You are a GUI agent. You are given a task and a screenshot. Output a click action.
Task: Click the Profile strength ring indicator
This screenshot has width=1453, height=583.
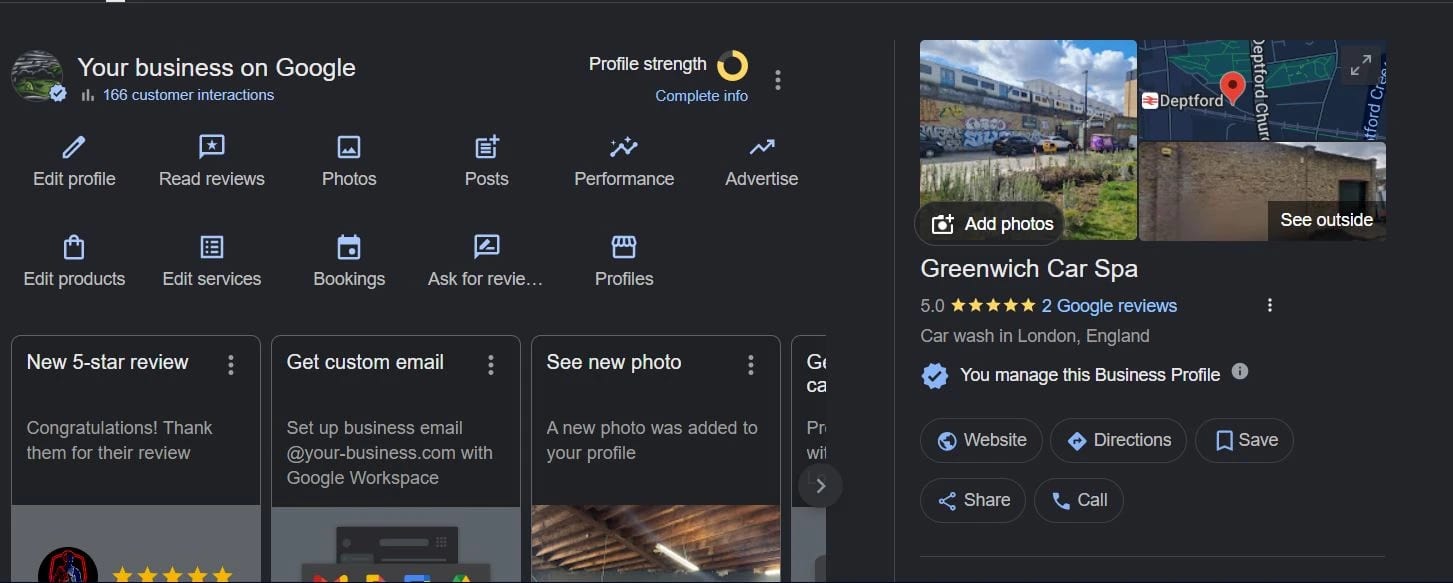733,66
